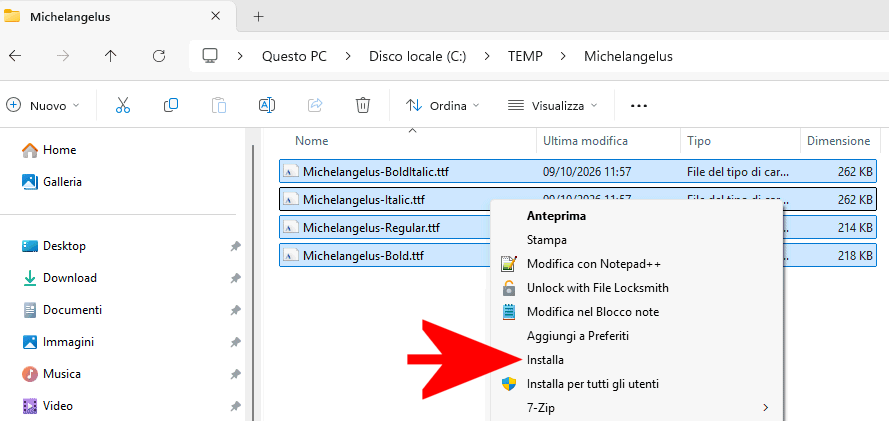Open the Nuovo dropdown

point(43,105)
